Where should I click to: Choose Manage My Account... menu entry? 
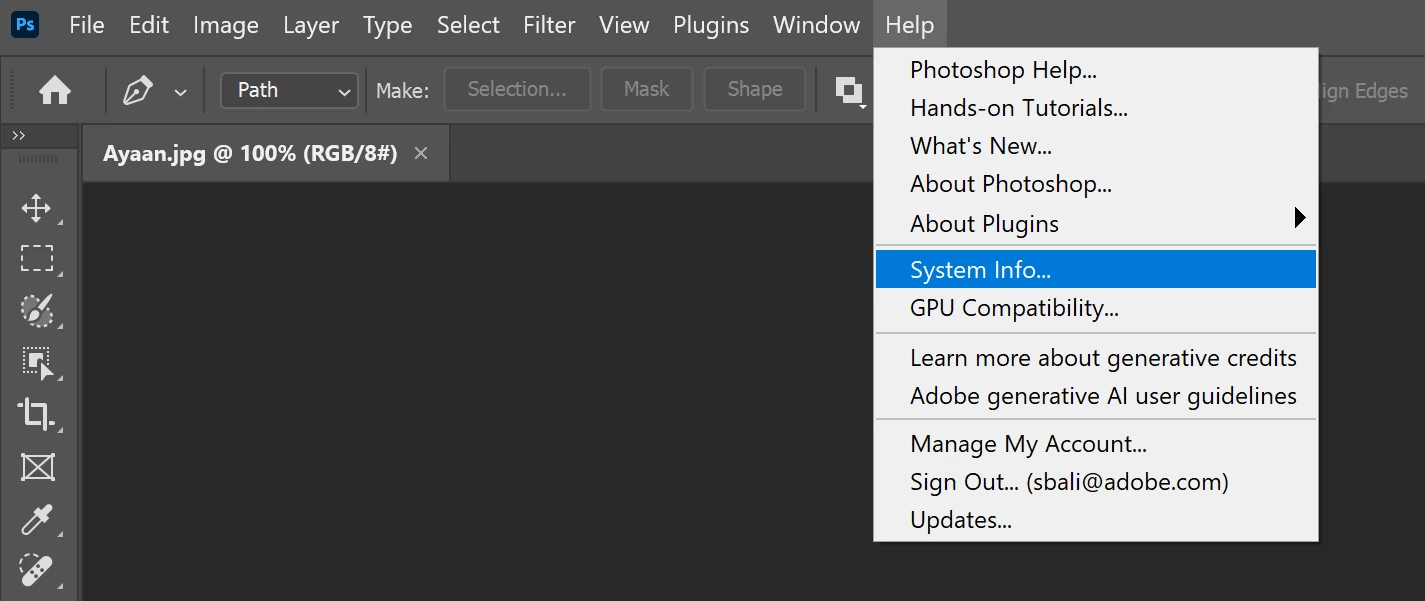[x=1096, y=444]
